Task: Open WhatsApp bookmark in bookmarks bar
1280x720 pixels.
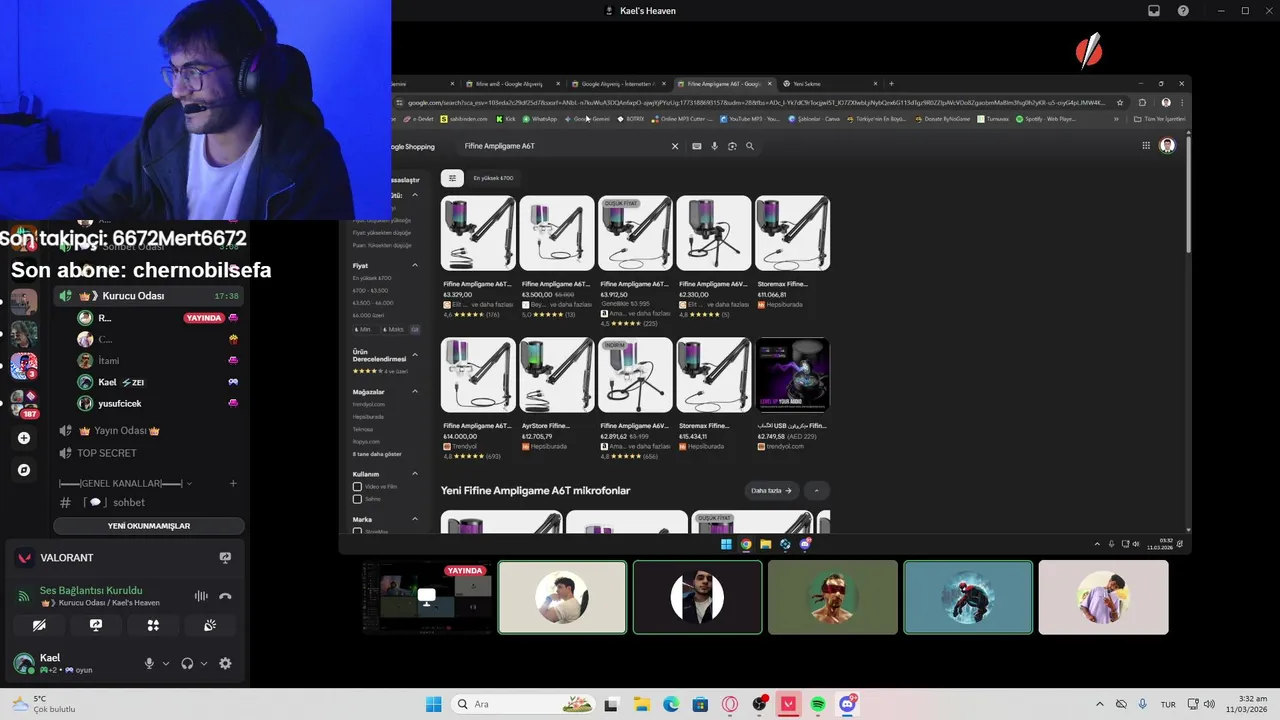Action: pos(539,119)
